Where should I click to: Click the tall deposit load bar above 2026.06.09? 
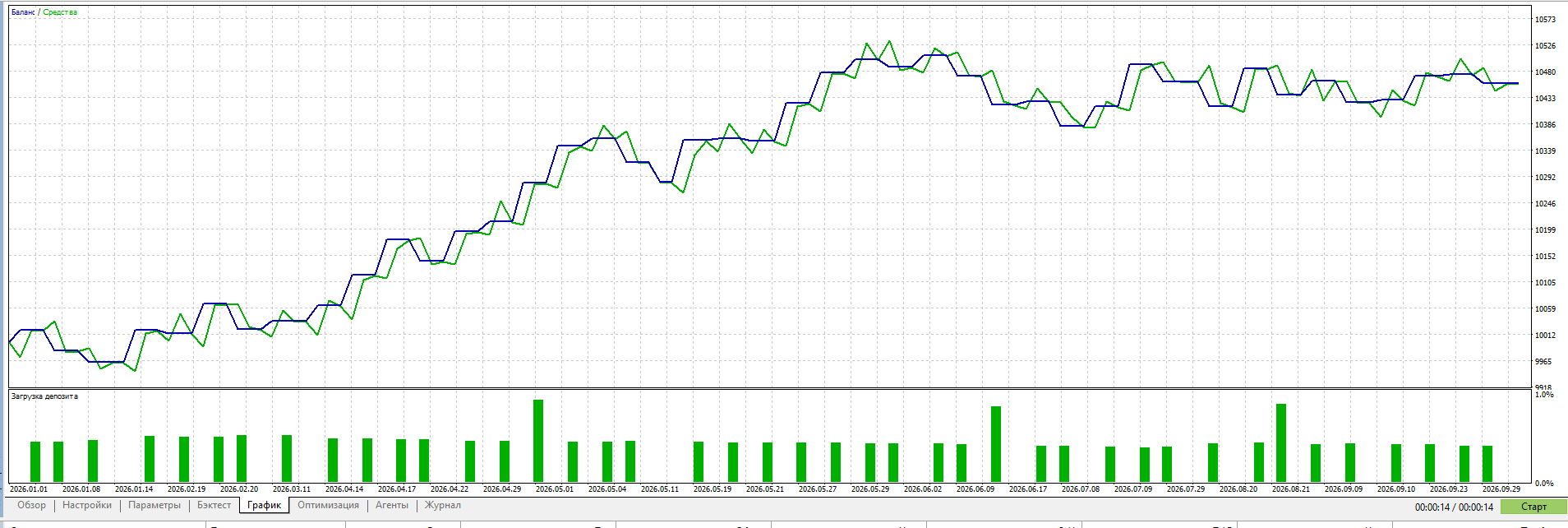[996, 444]
